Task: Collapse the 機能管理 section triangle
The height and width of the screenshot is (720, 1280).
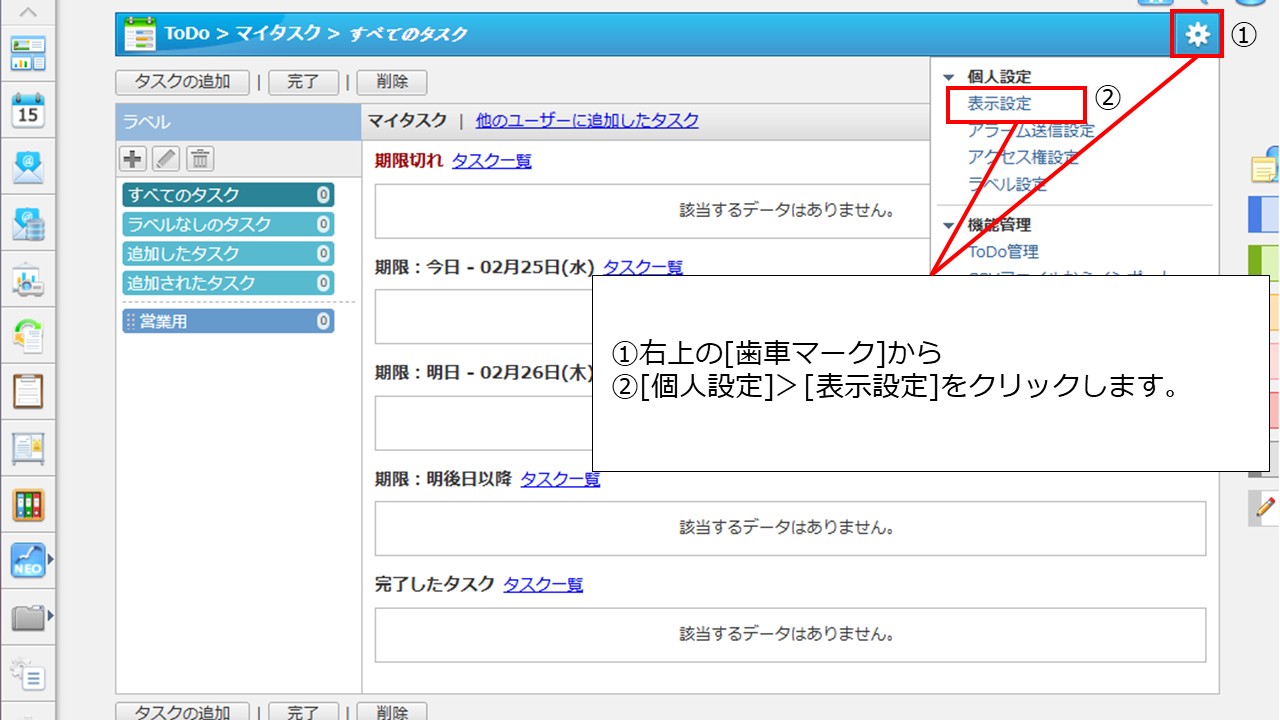Action: tap(949, 225)
